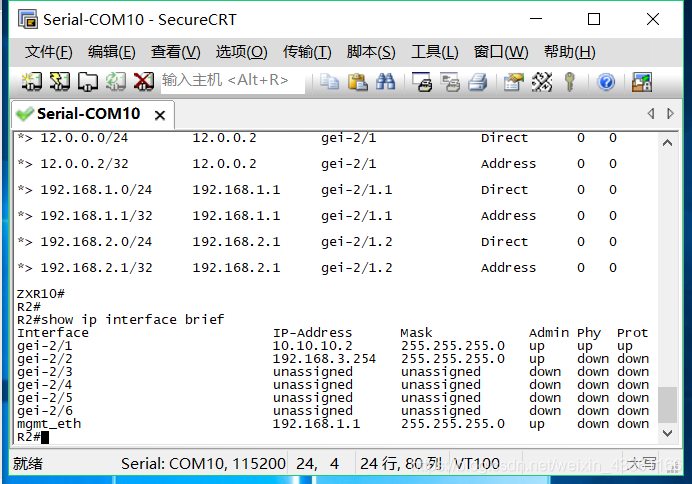
Task: Open the 工具(L) menu
Action: tap(435, 52)
